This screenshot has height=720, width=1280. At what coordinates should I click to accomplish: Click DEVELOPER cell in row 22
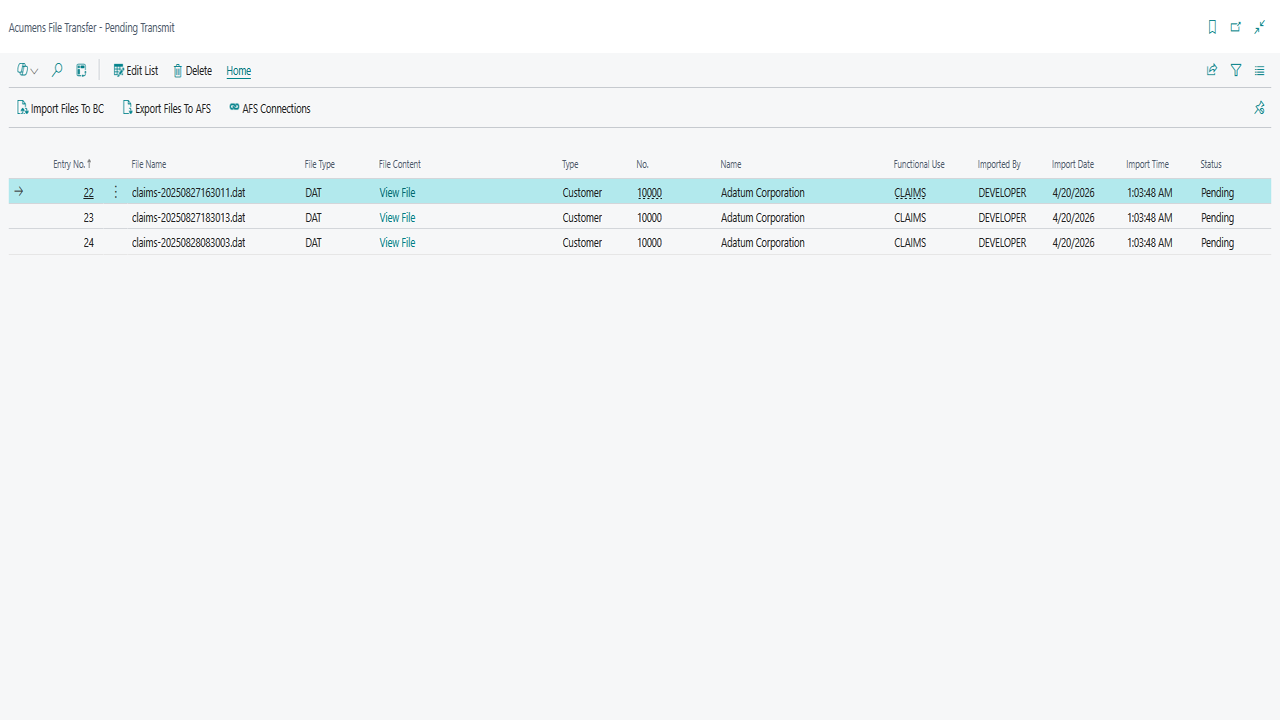point(1002,193)
